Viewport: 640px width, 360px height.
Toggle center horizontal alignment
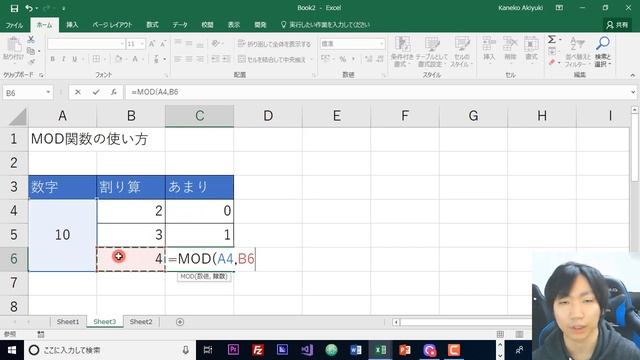point(189,59)
